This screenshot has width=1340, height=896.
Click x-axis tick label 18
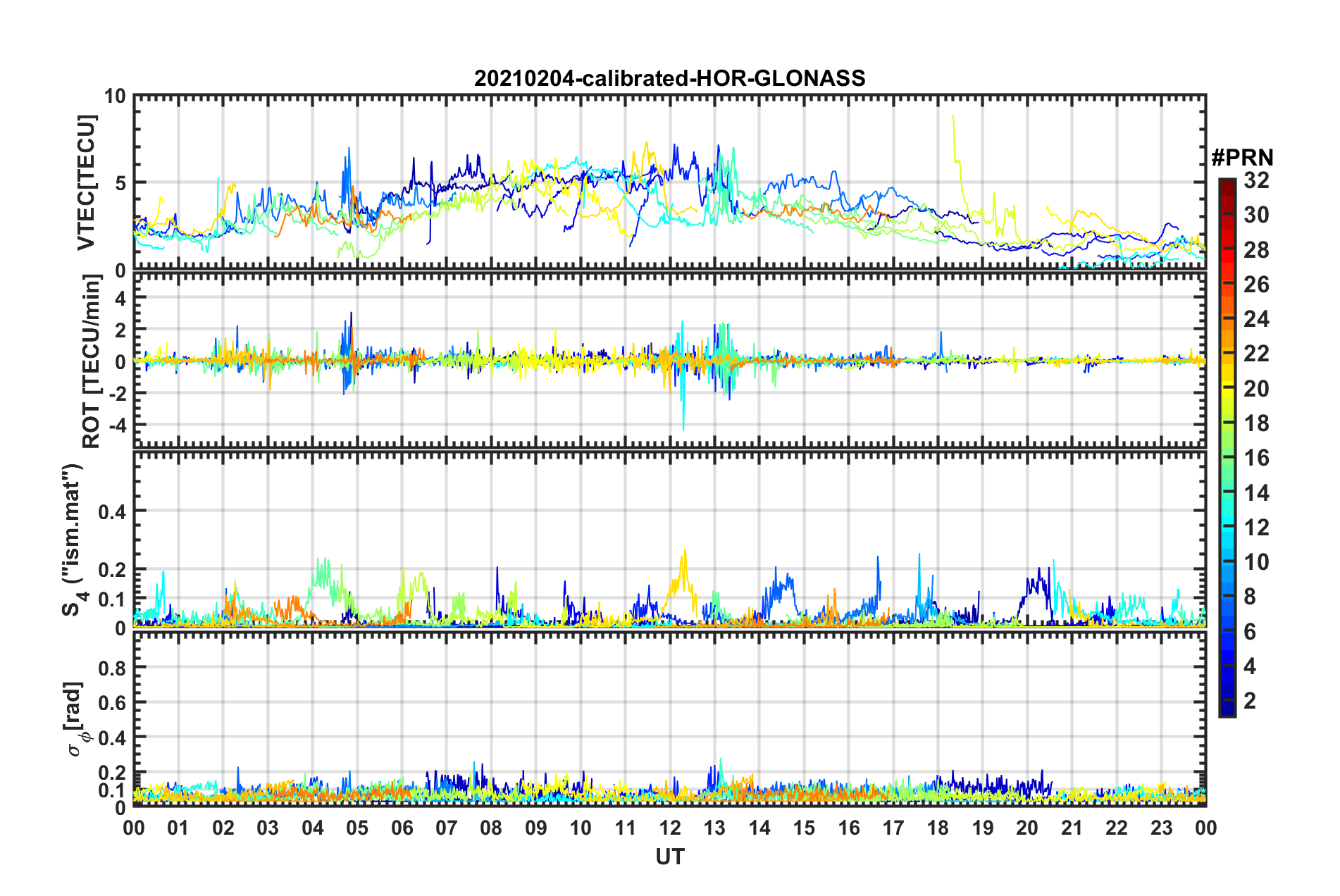[x=938, y=828]
